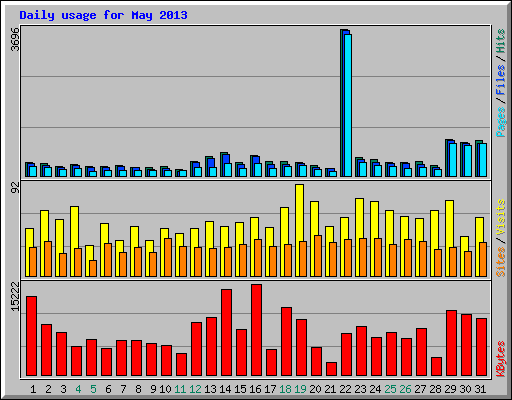Click the day 18 label
The image size is (512, 400).
click(285, 389)
